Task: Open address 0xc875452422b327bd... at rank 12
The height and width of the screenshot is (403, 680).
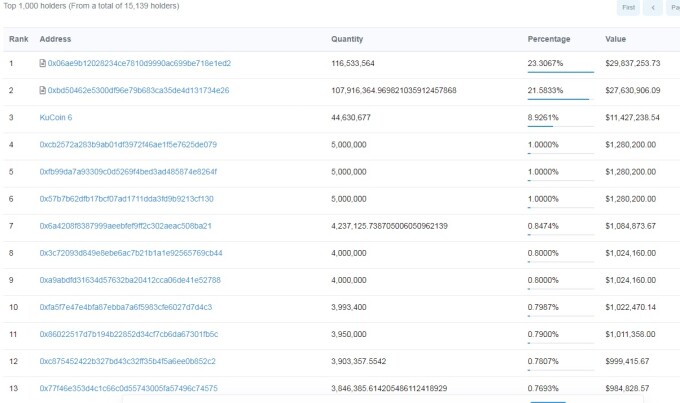Action: click(128, 361)
